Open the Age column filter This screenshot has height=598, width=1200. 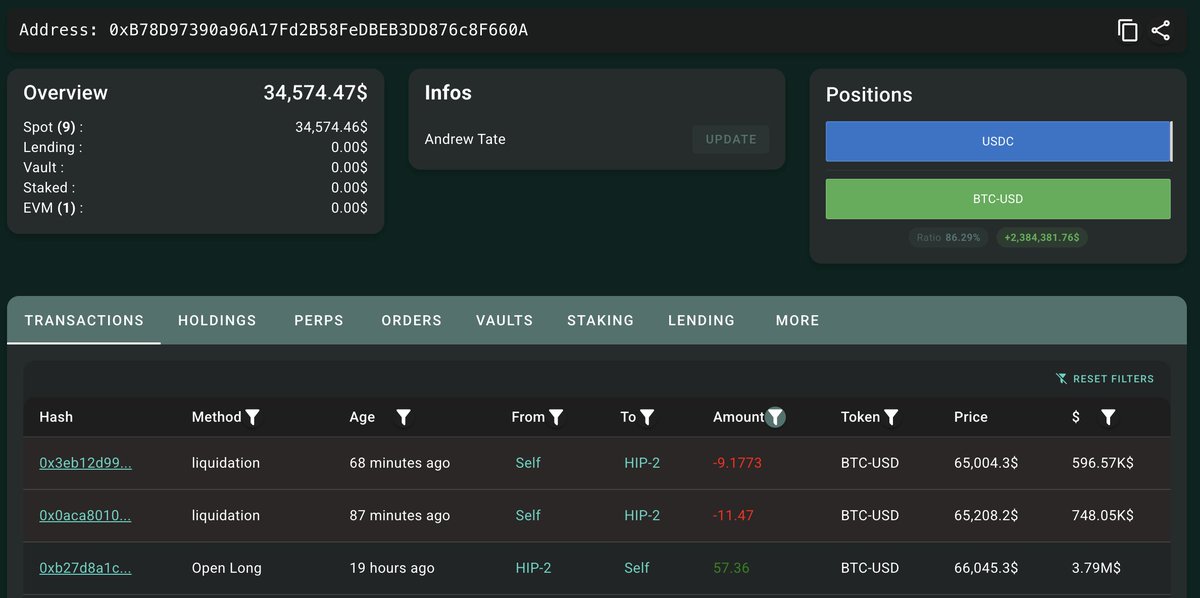(x=403, y=417)
